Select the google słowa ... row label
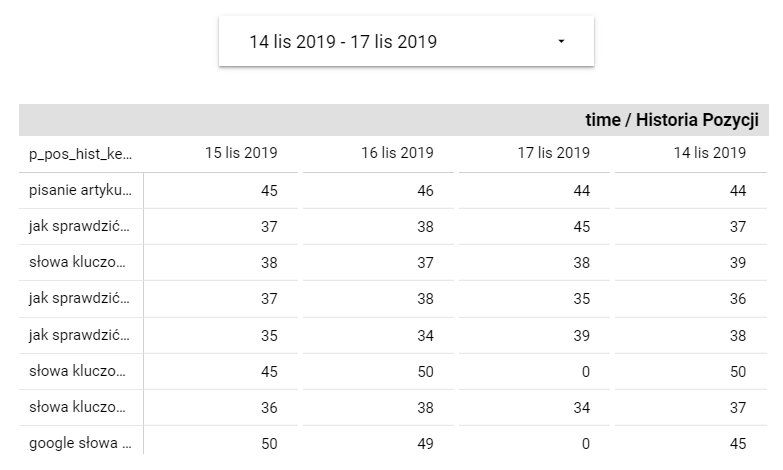This screenshot has width=783, height=470. coord(80,443)
